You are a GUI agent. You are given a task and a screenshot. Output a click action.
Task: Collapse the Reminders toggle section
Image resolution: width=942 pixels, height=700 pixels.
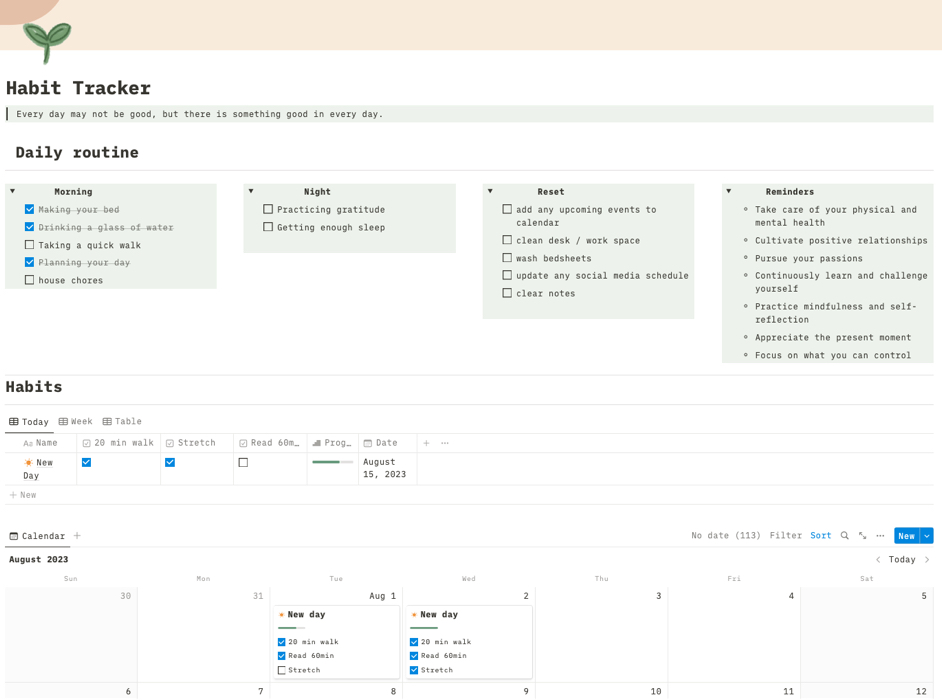pos(729,191)
